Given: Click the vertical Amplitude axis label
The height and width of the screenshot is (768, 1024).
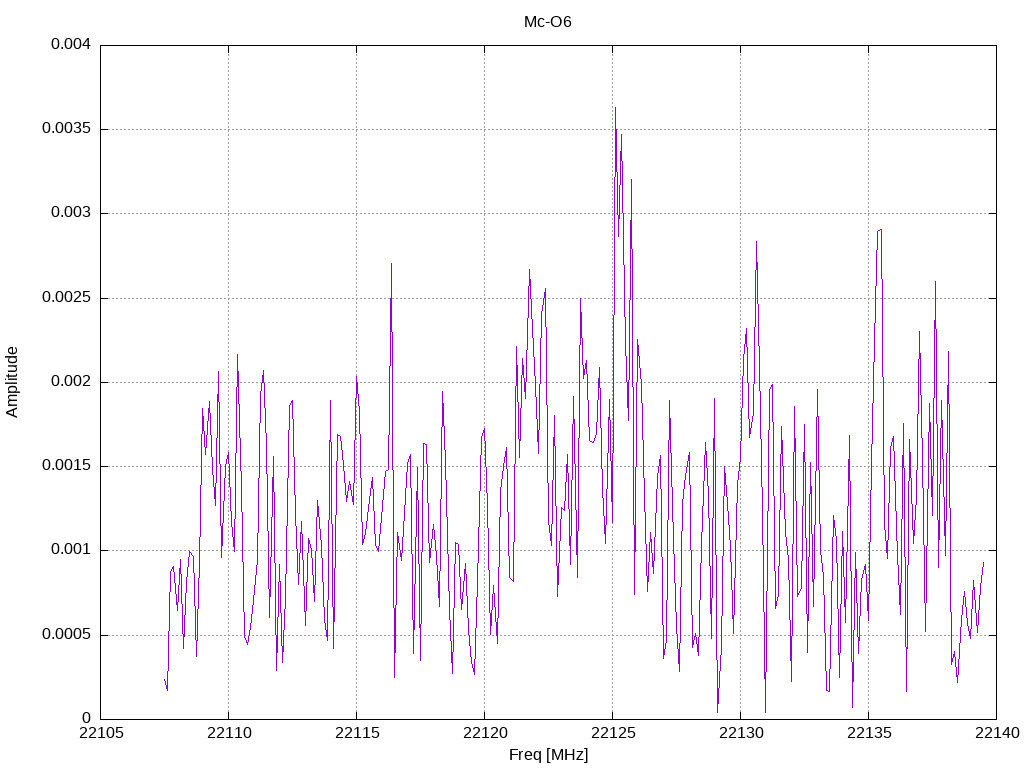Looking at the screenshot, I should point(12,382).
